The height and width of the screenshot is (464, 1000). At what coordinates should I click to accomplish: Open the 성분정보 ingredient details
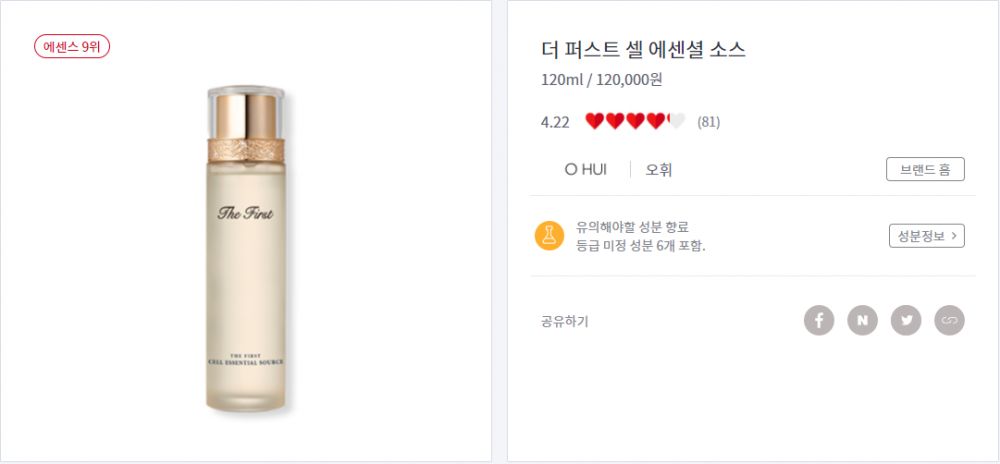[926, 236]
